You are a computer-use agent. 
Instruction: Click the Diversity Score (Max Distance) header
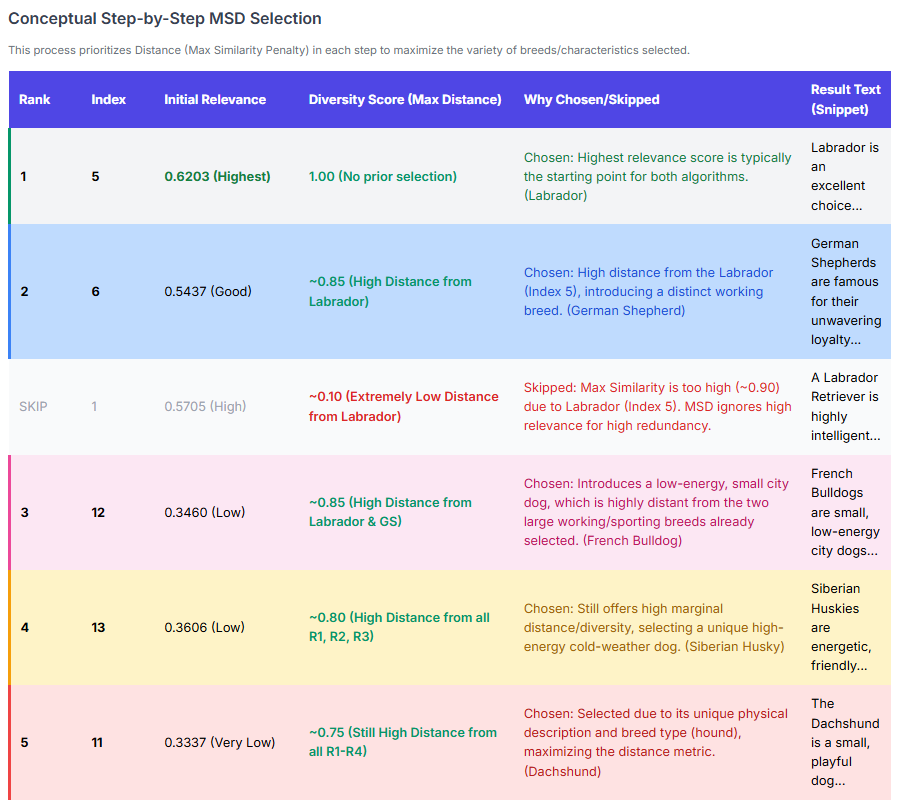tap(405, 99)
